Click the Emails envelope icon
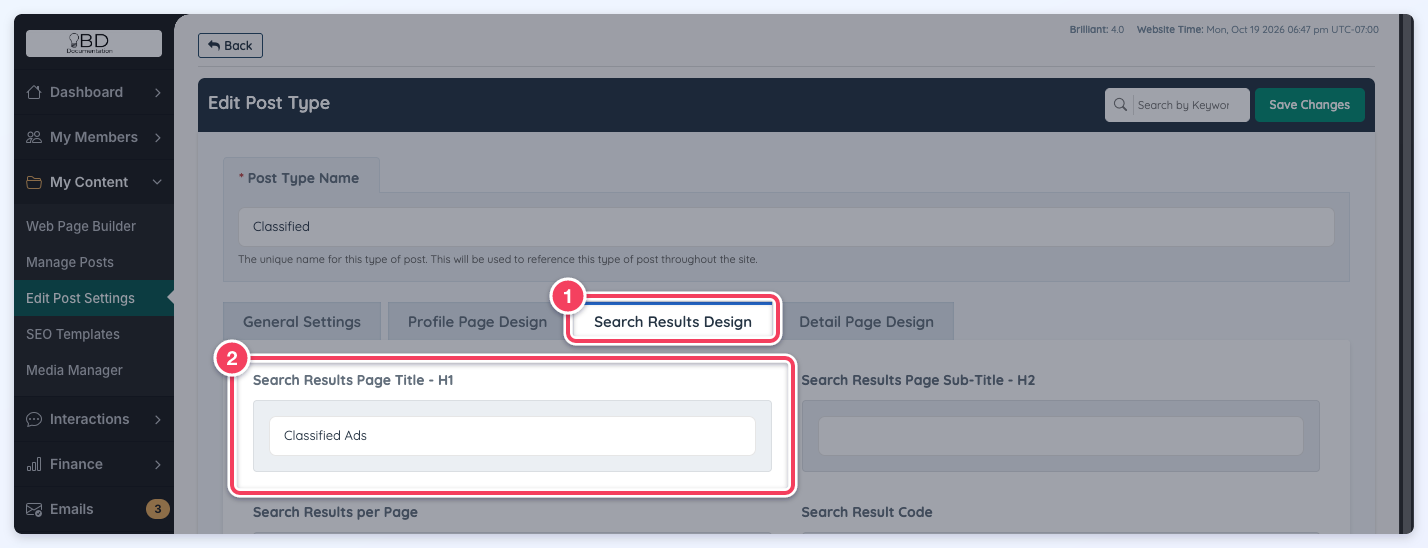Viewport: 1428px width, 548px height. (34, 509)
